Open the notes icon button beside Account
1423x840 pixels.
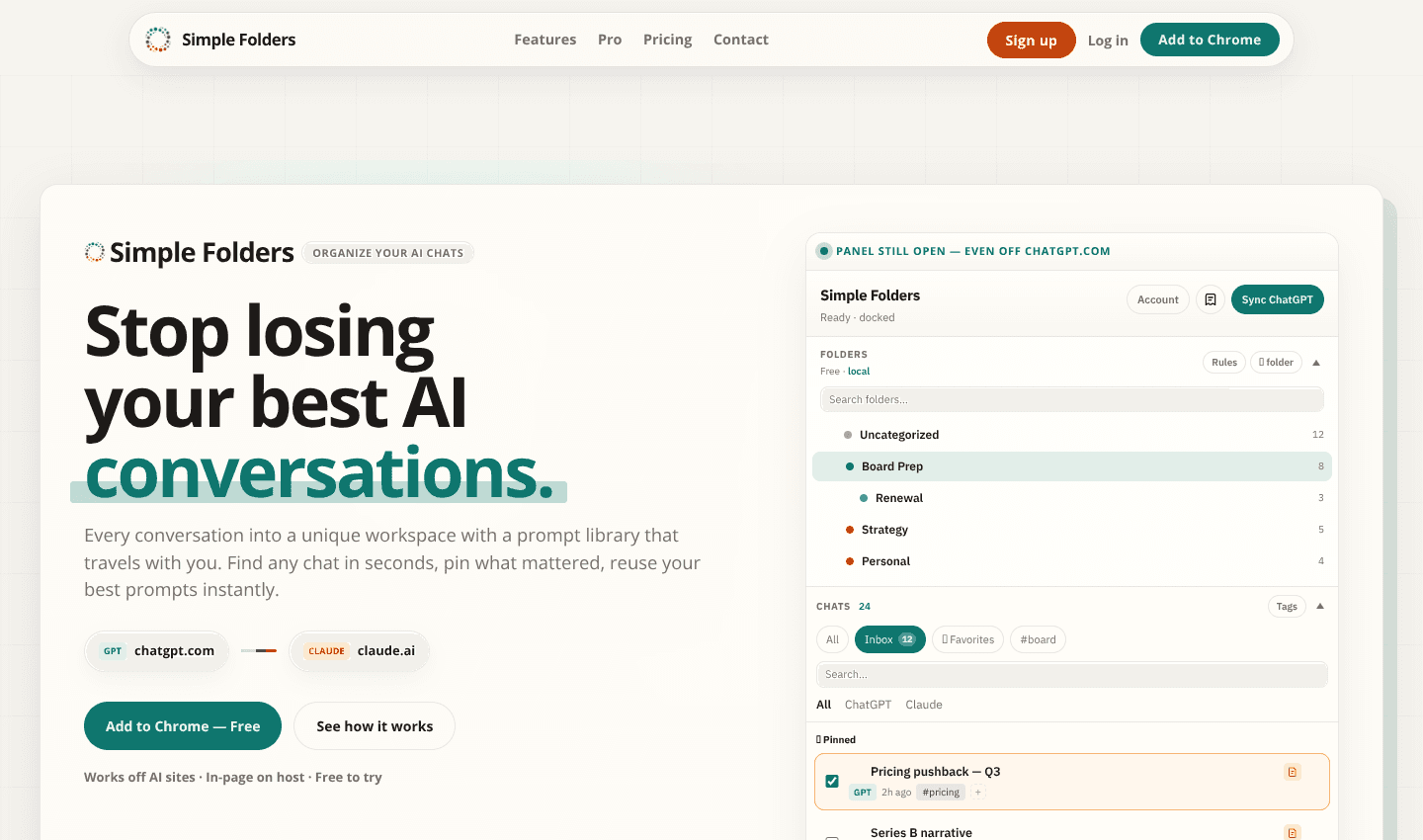(x=1211, y=299)
